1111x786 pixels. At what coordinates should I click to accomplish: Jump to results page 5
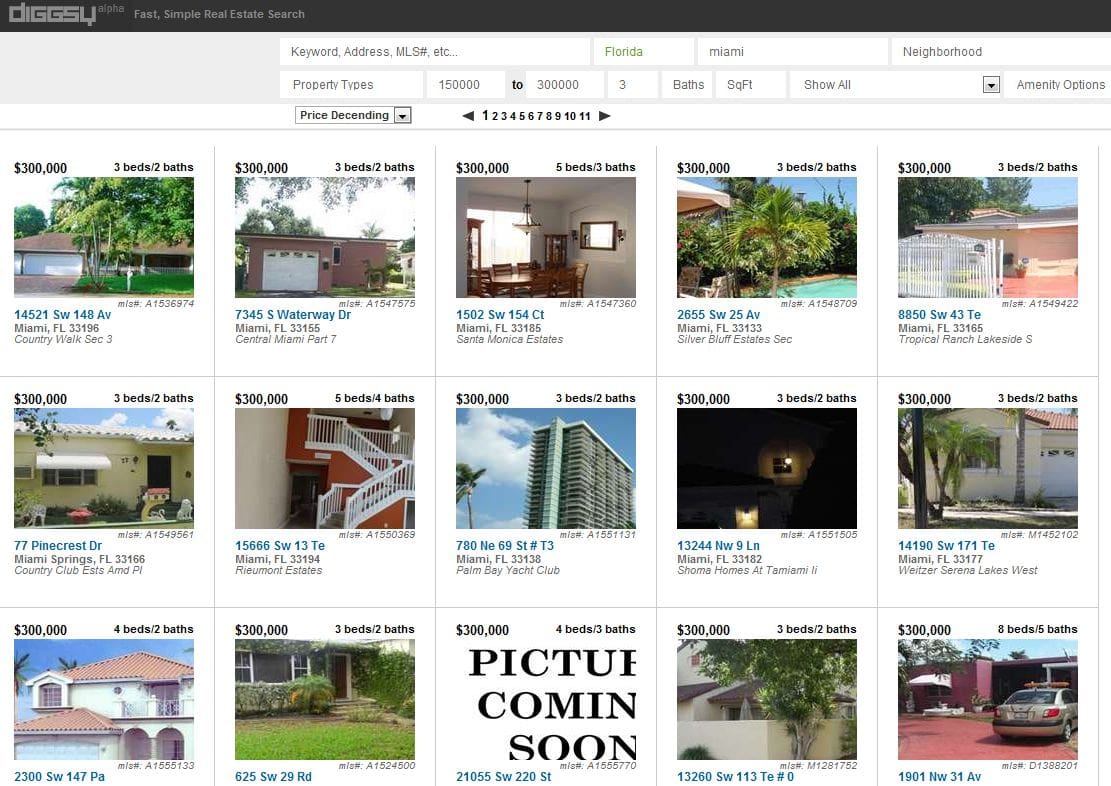[522, 116]
